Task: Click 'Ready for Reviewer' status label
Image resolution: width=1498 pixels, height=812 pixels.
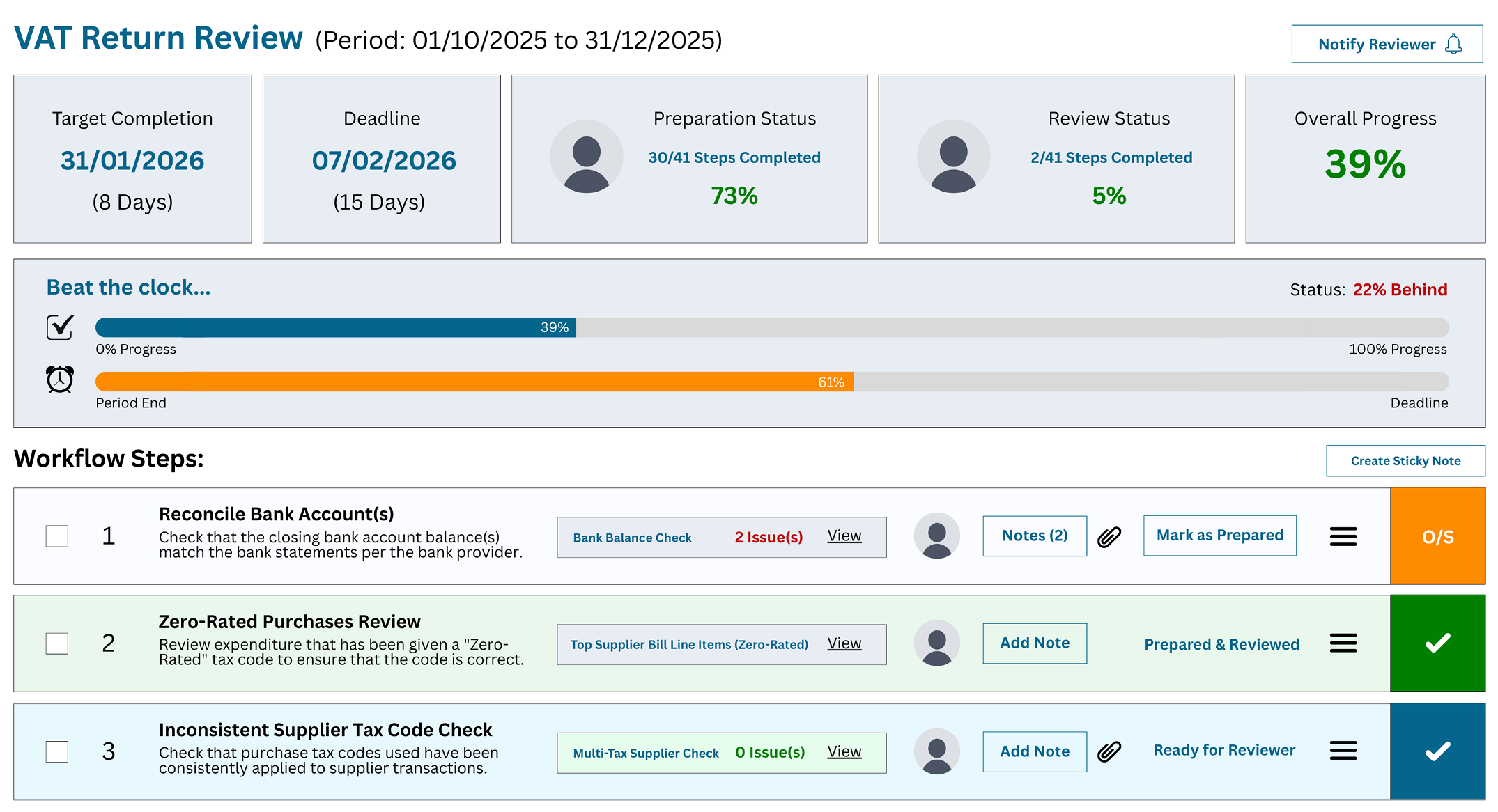Action: [1224, 750]
